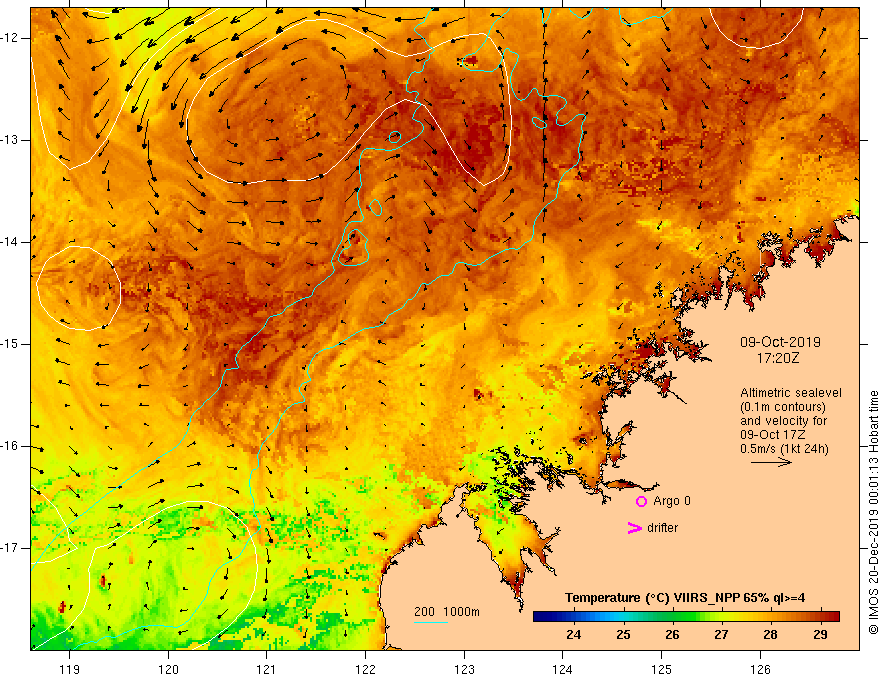Click the latitude axis label -17

10,548
